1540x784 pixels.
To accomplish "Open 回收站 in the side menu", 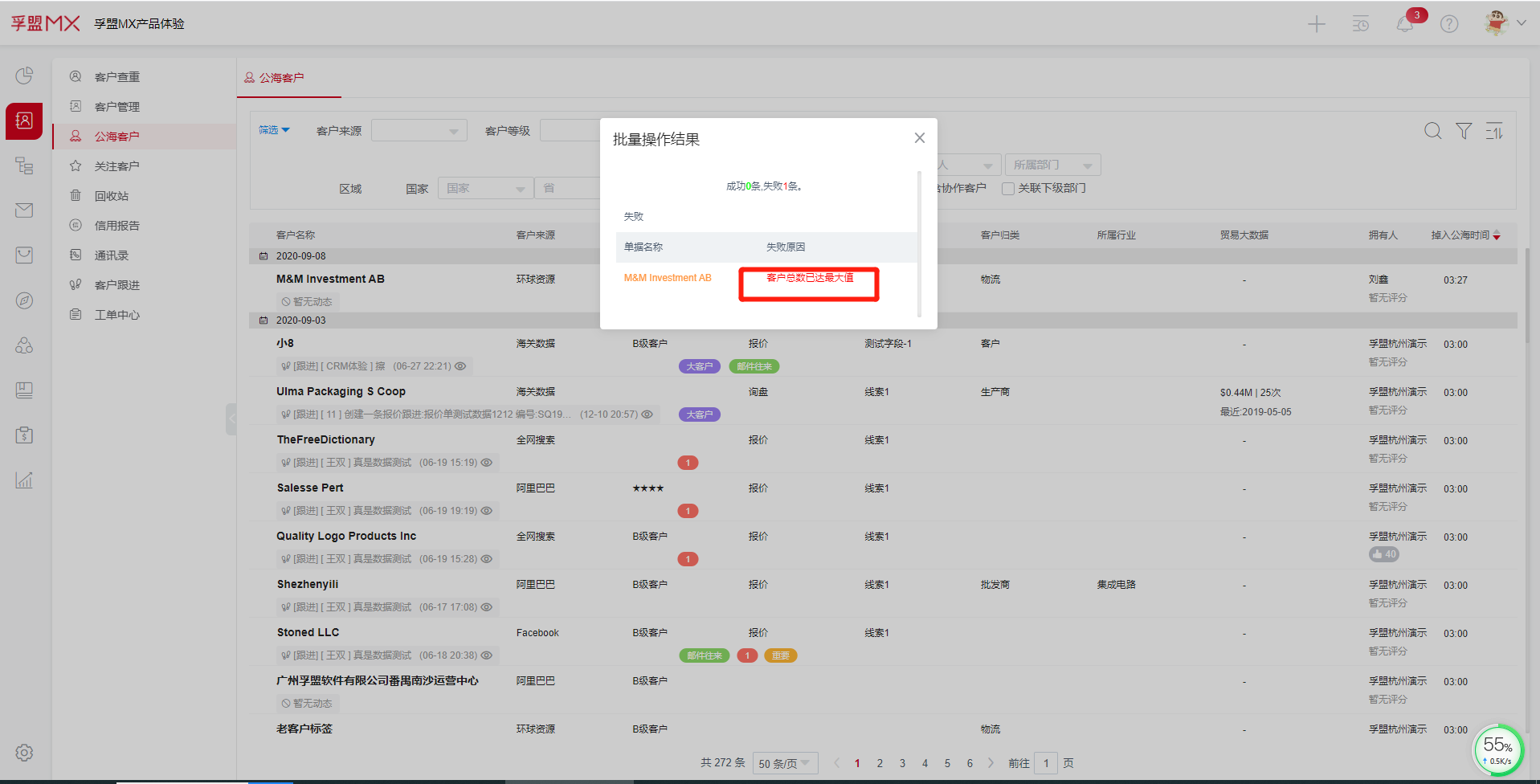I will click(x=112, y=196).
